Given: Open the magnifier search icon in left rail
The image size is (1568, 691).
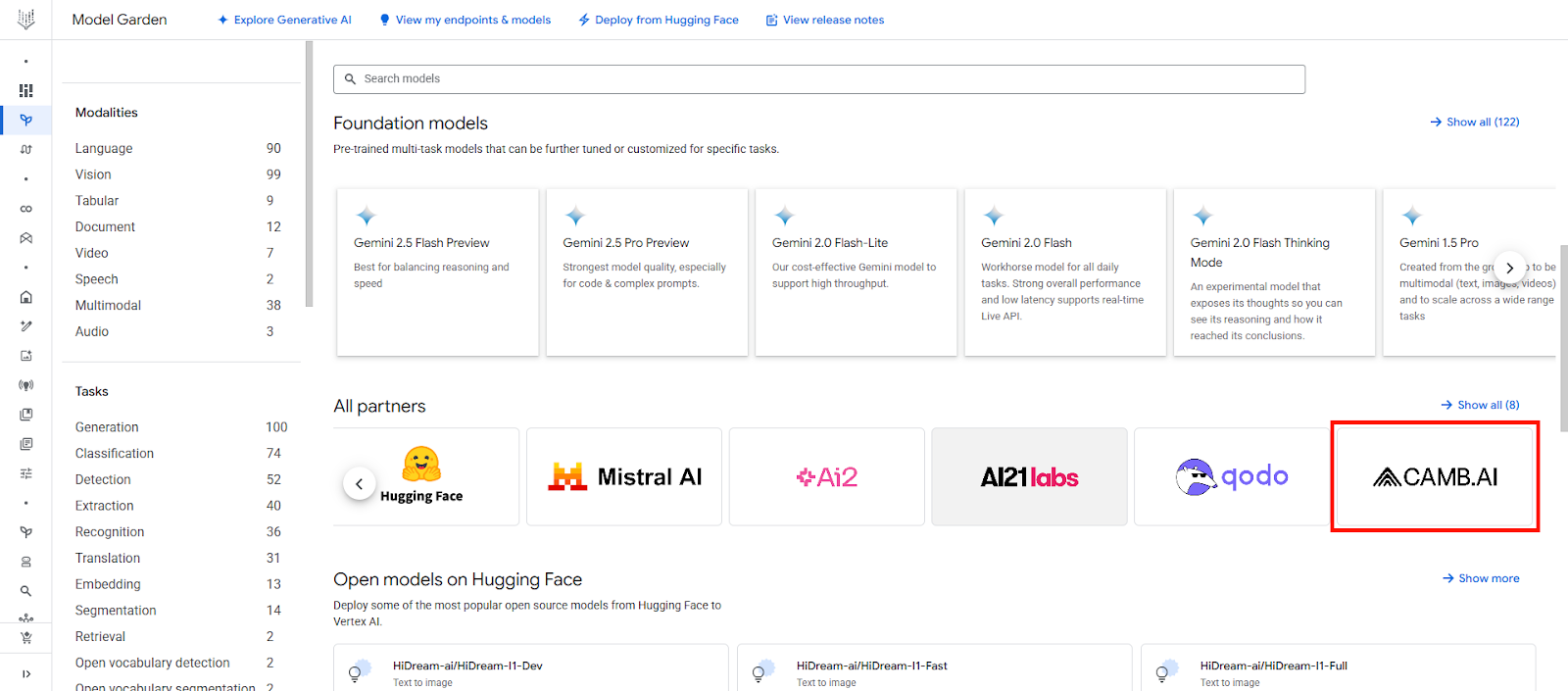Looking at the screenshot, I should pos(25,591).
